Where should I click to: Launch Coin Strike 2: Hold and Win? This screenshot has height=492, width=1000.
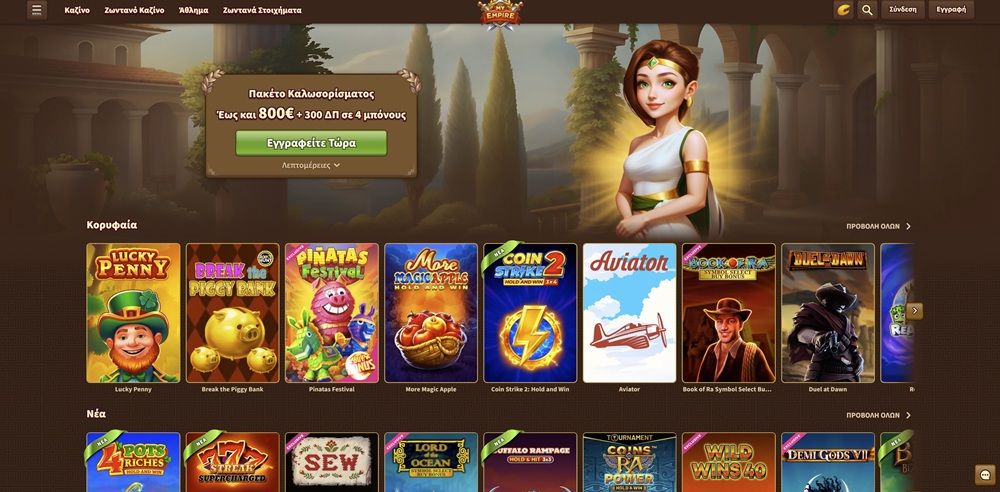coord(530,313)
